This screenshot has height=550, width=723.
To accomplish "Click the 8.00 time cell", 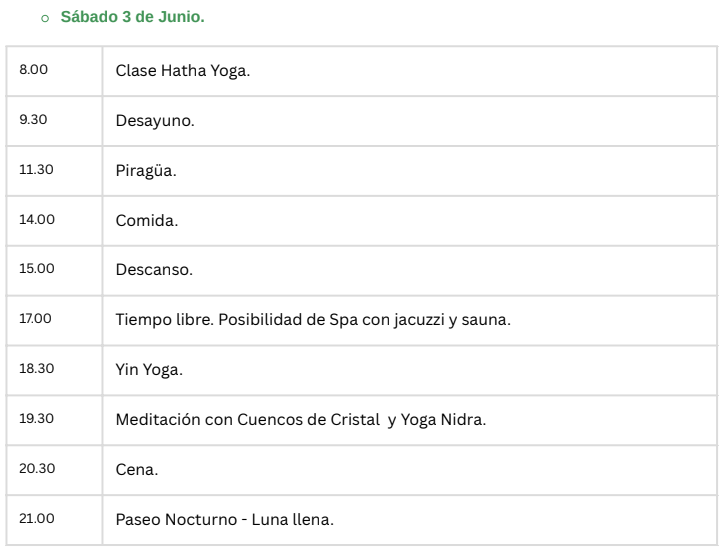I will (54, 71).
